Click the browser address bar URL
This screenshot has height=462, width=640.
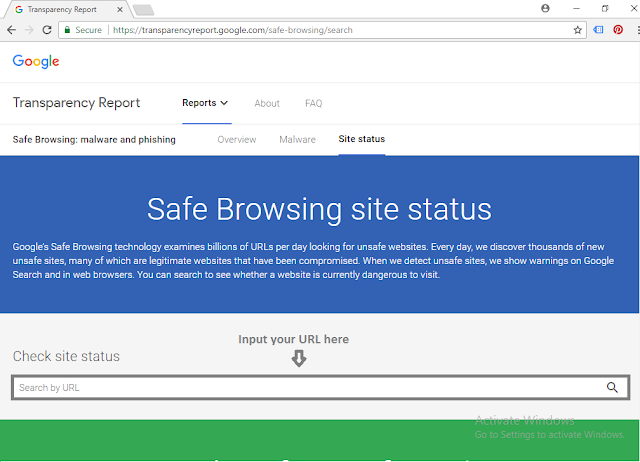pyautogui.click(x=233, y=30)
